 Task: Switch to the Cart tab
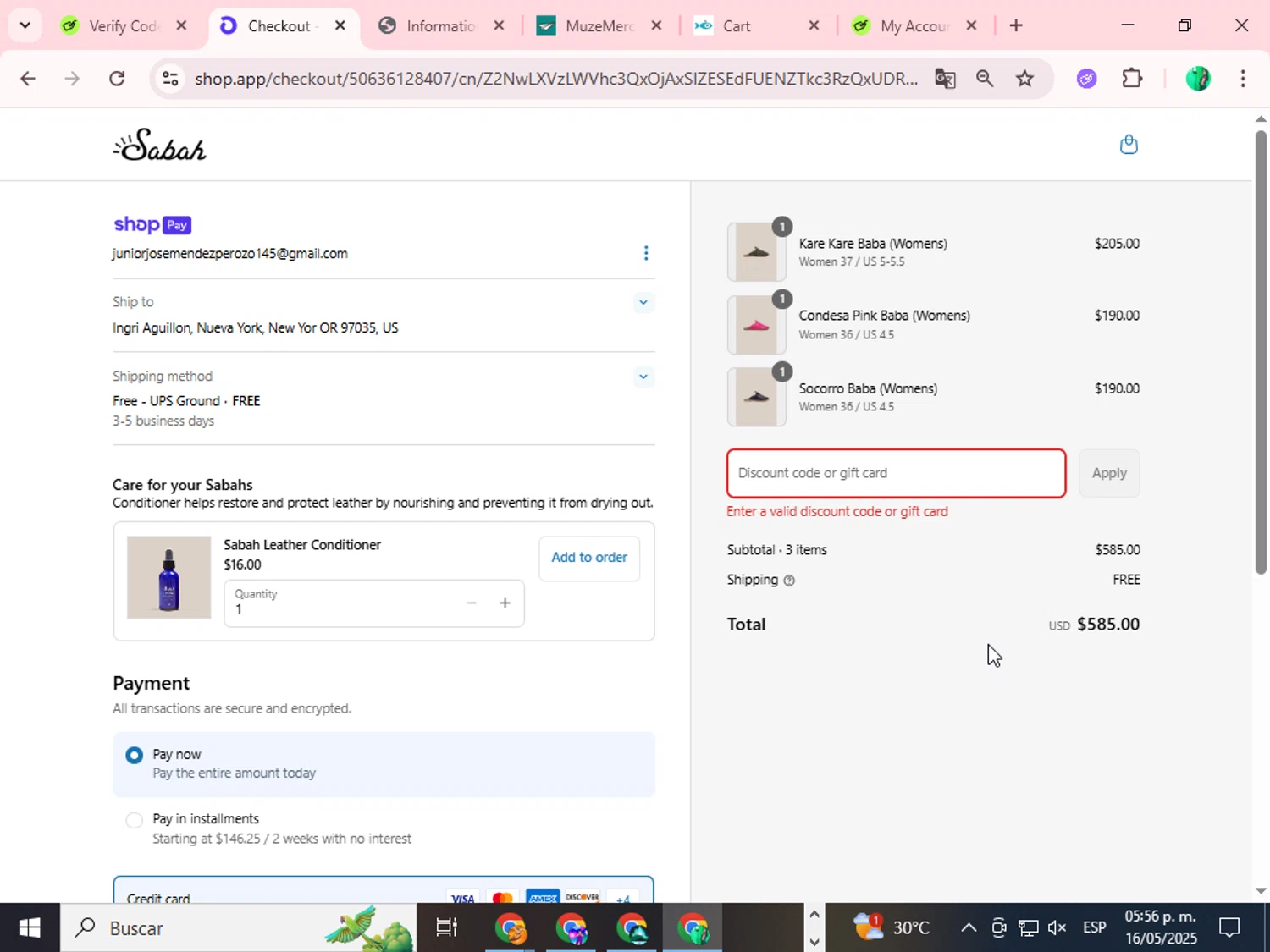tap(756, 25)
